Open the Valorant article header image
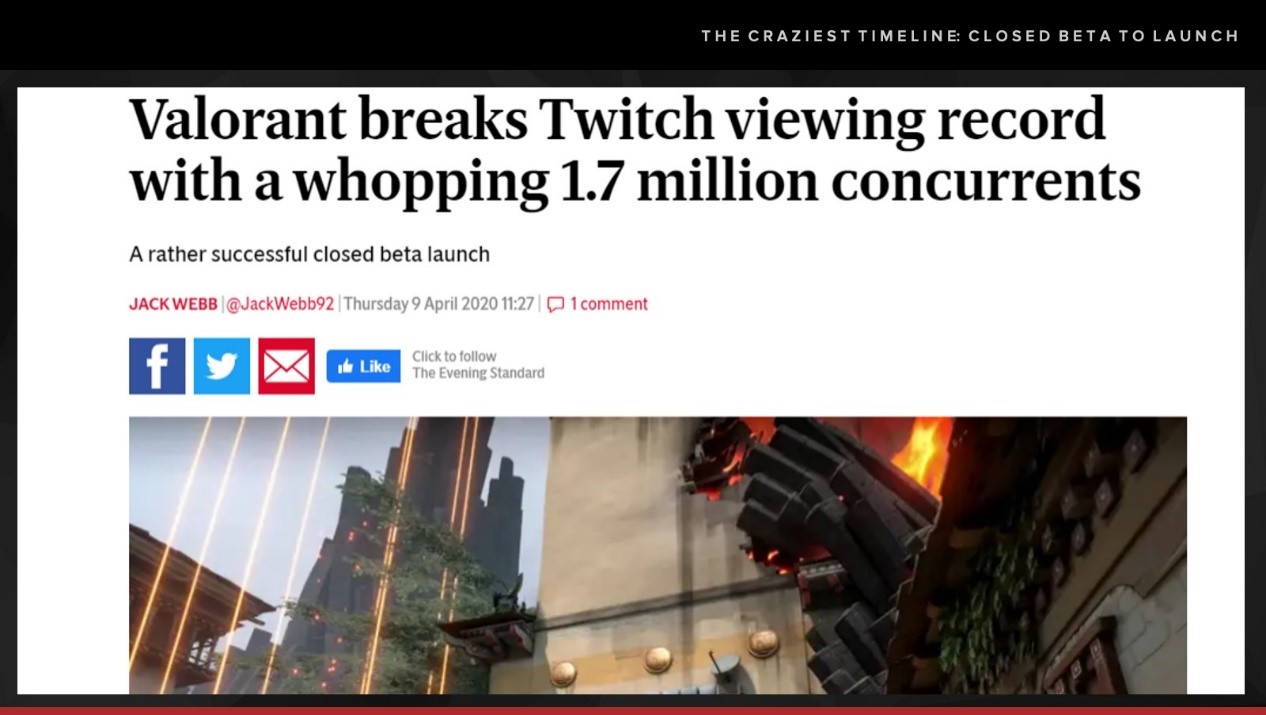1266x715 pixels. click(x=658, y=555)
